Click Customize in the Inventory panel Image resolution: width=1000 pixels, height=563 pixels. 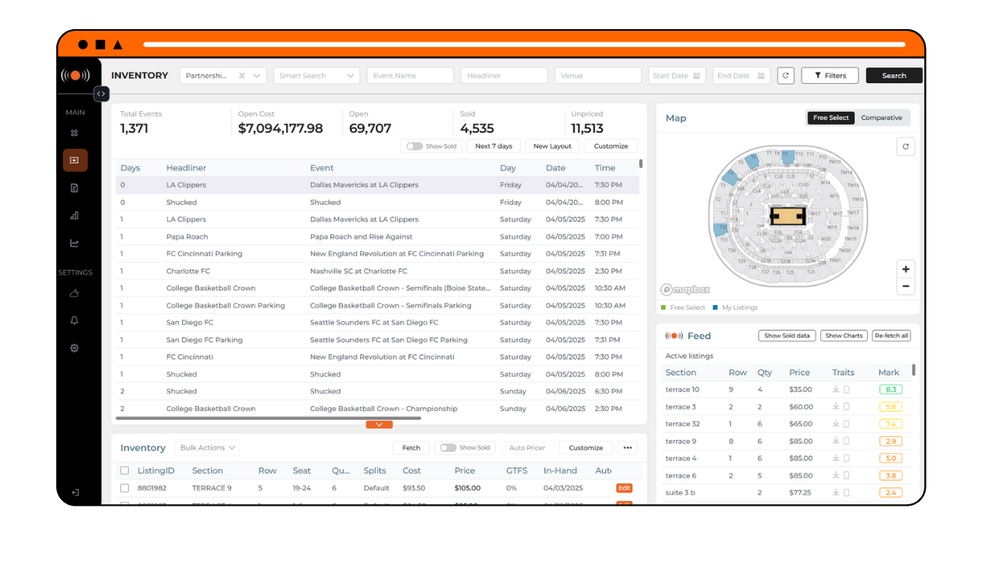(x=585, y=448)
